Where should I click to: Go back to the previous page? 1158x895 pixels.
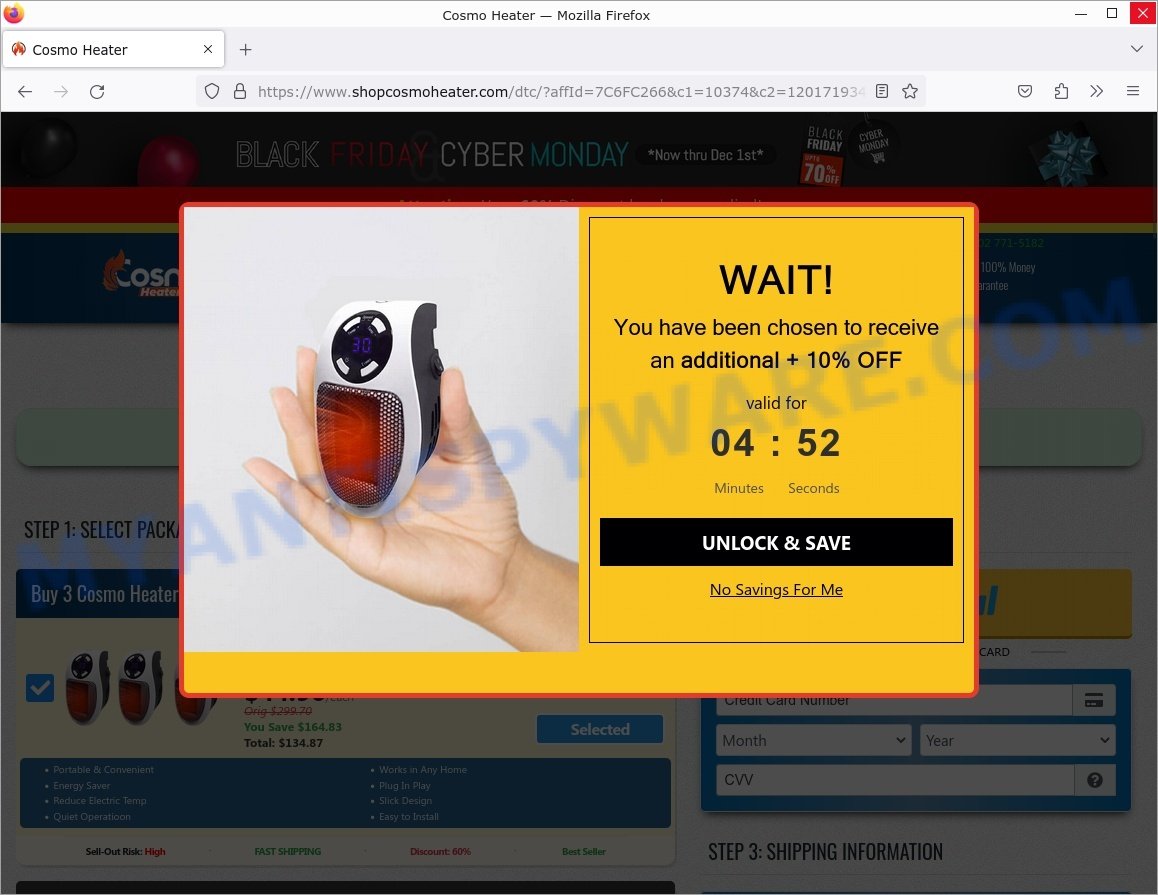click(25, 92)
